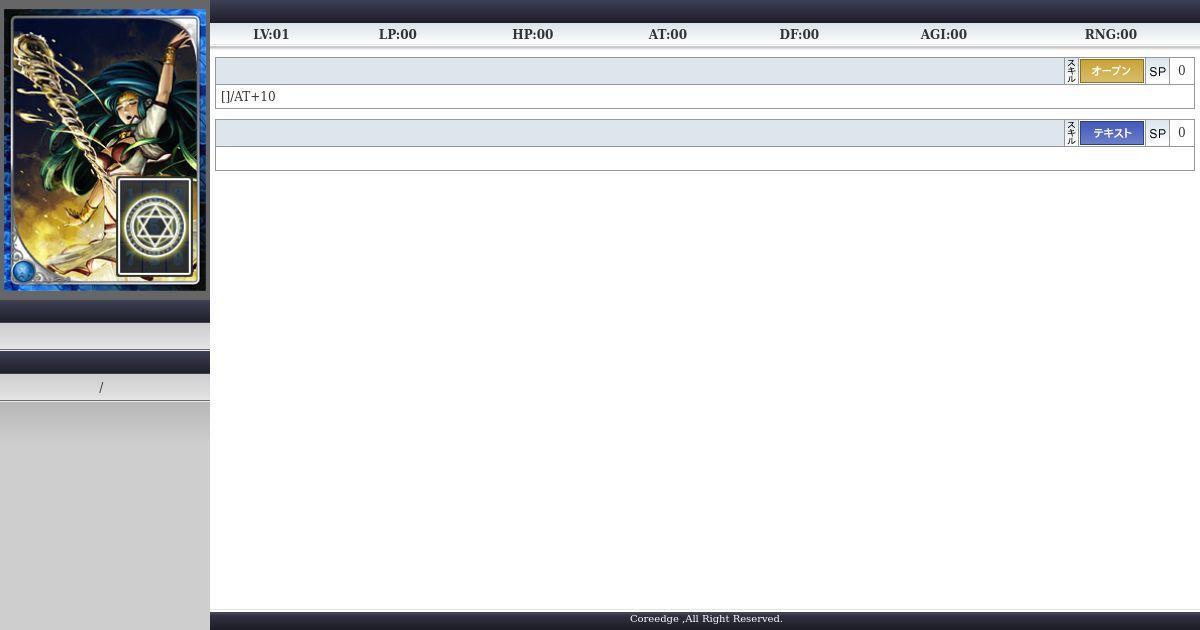Click the SP value 0 in オープン row
The width and height of the screenshot is (1200, 630).
coord(1182,71)
